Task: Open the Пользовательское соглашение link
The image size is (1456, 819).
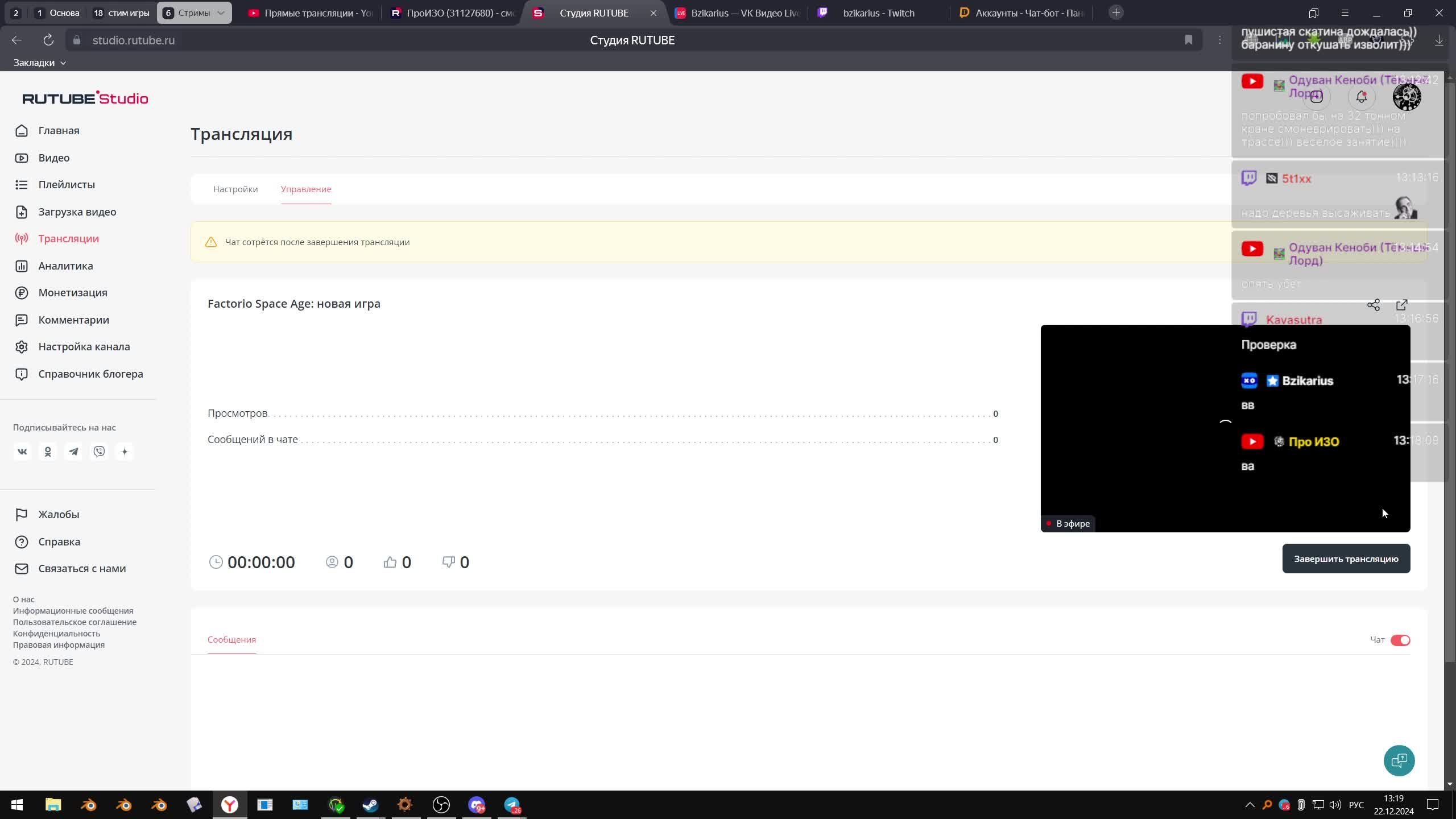Action: 75,622
